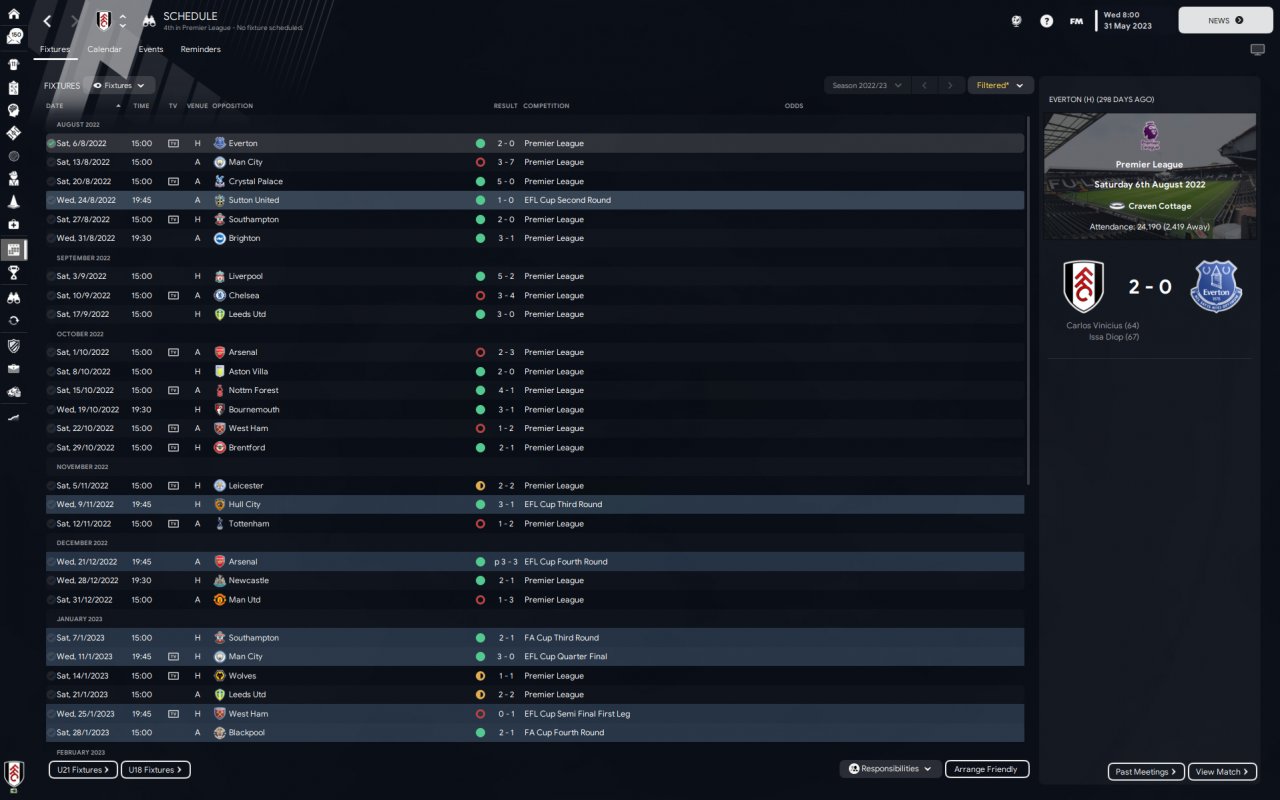
Task: Toggle the reminder circle for Man City 13/8/2022
Action: pos(51,162)
